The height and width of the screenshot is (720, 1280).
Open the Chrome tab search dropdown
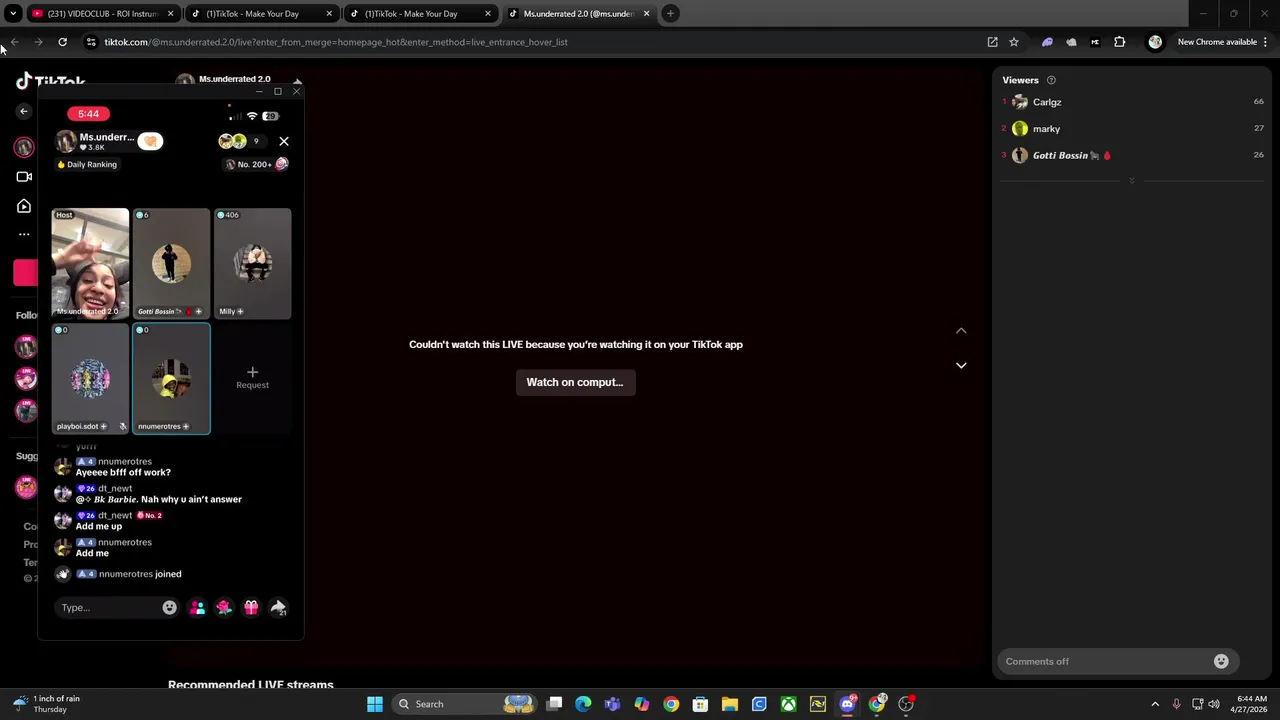pos(13,14)
